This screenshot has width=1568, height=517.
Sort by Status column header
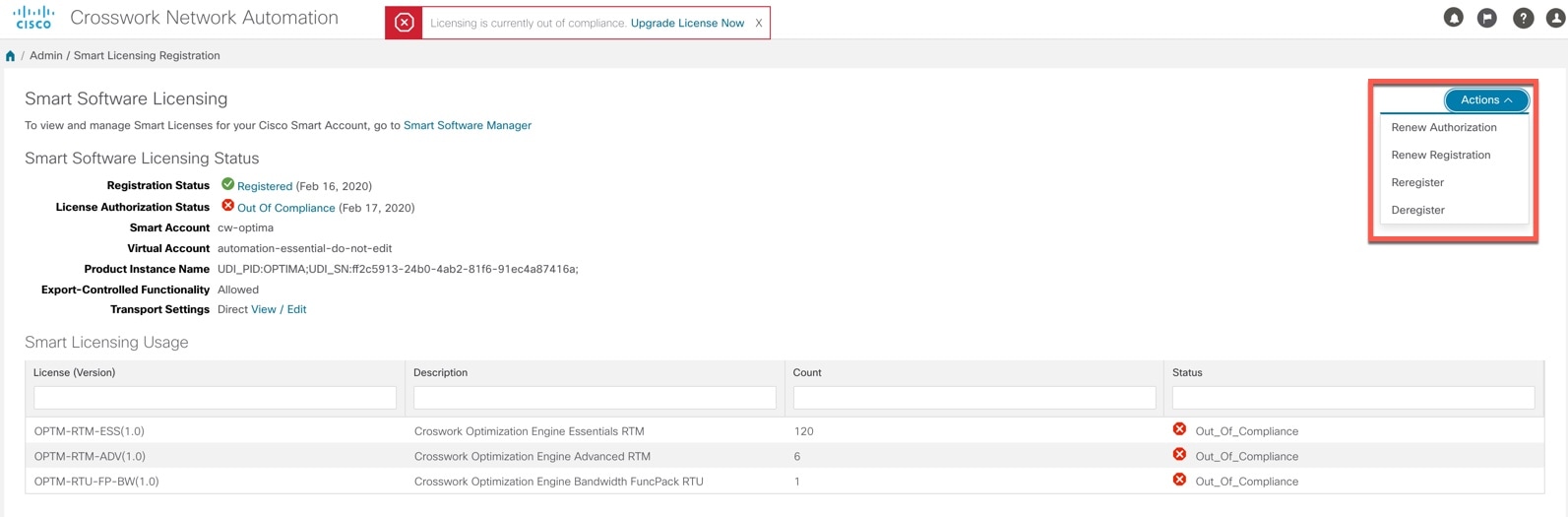coord(1187,372)
